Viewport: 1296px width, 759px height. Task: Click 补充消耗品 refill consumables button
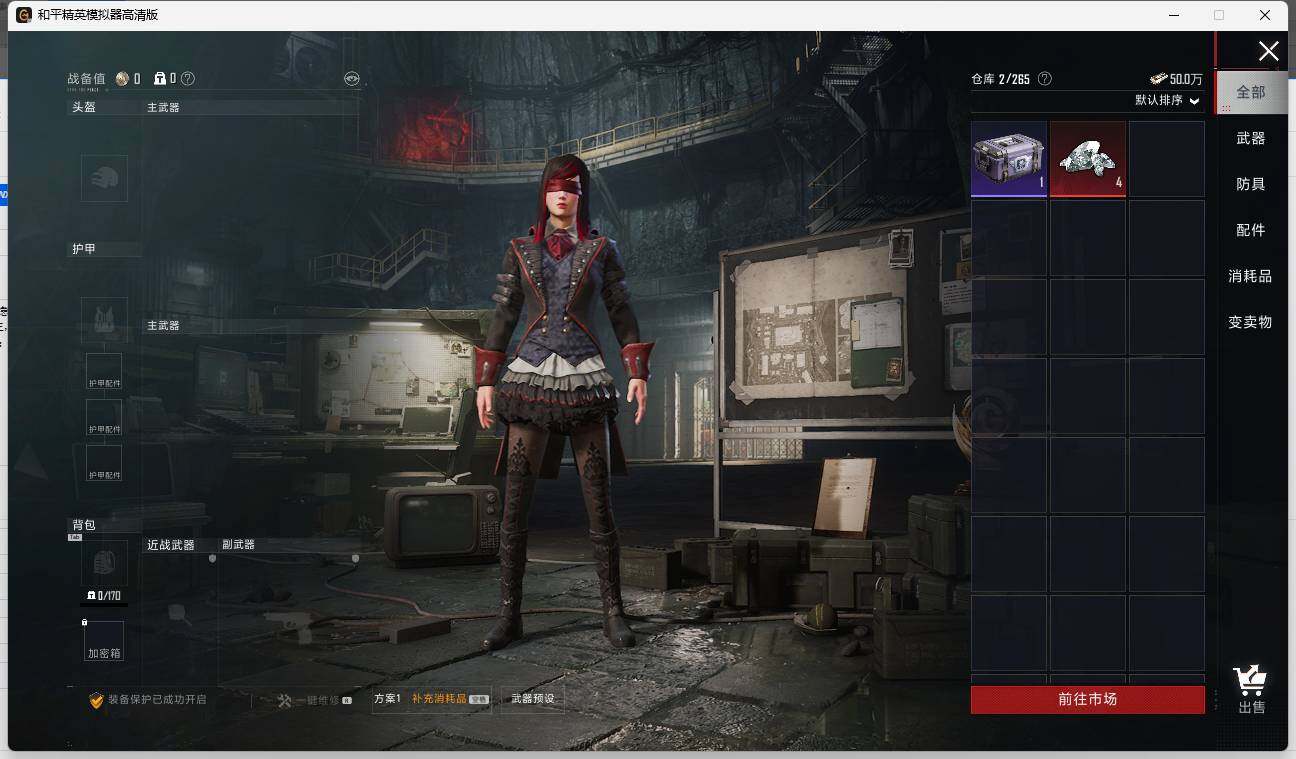[x=450, y=699]
